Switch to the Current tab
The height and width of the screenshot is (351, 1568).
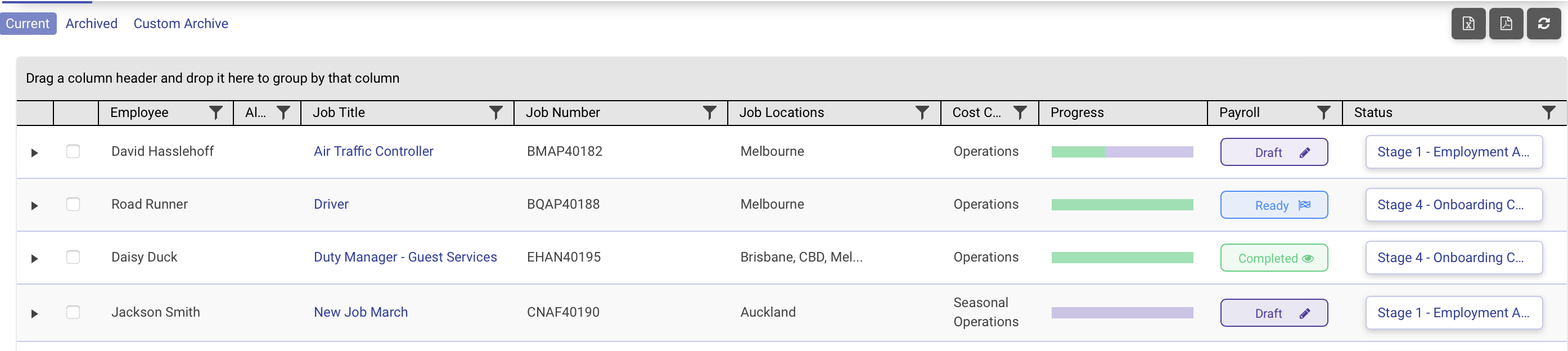pyautogui.click(x=28, y=24)
